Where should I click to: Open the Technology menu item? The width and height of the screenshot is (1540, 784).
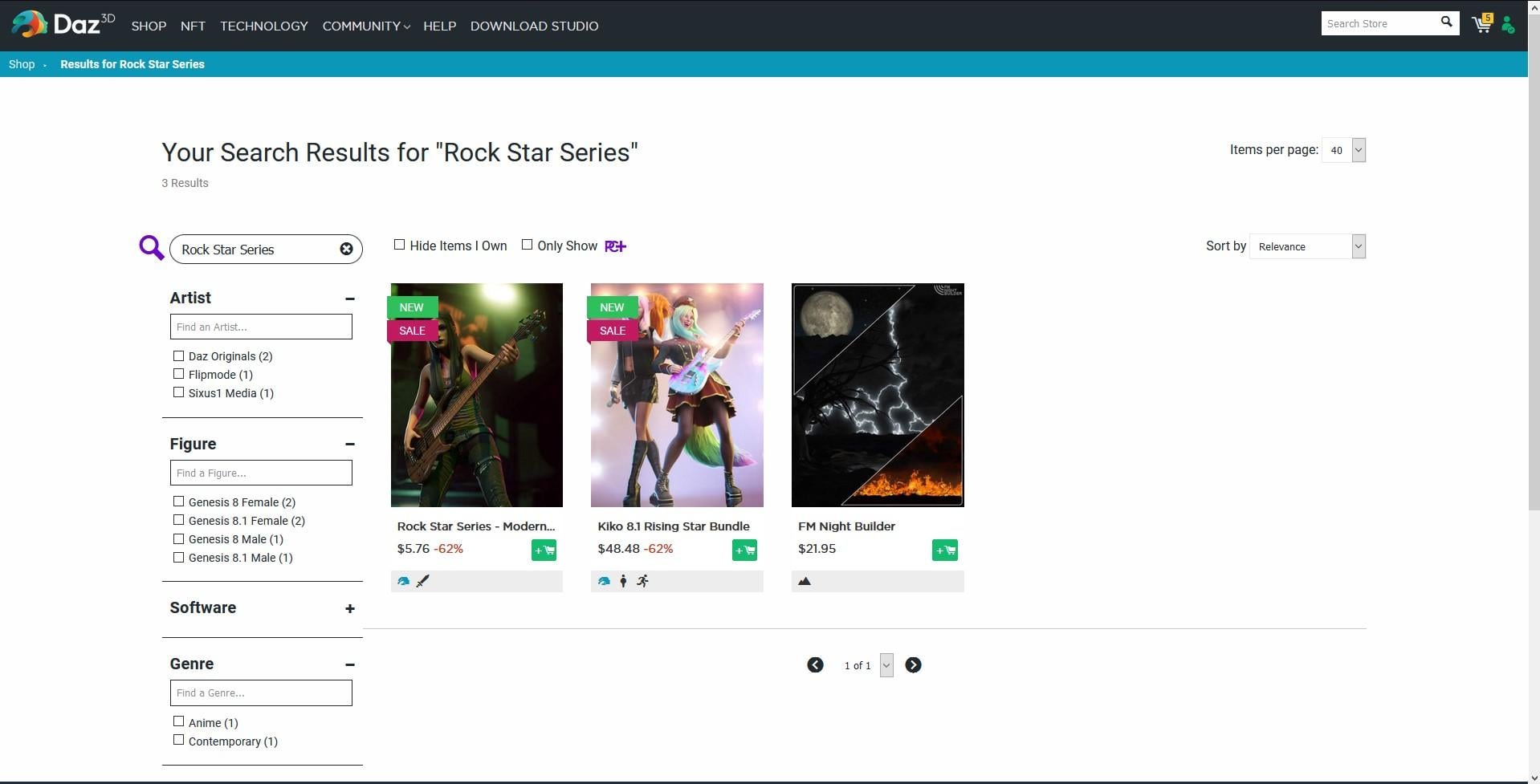(x=264, y=26)
